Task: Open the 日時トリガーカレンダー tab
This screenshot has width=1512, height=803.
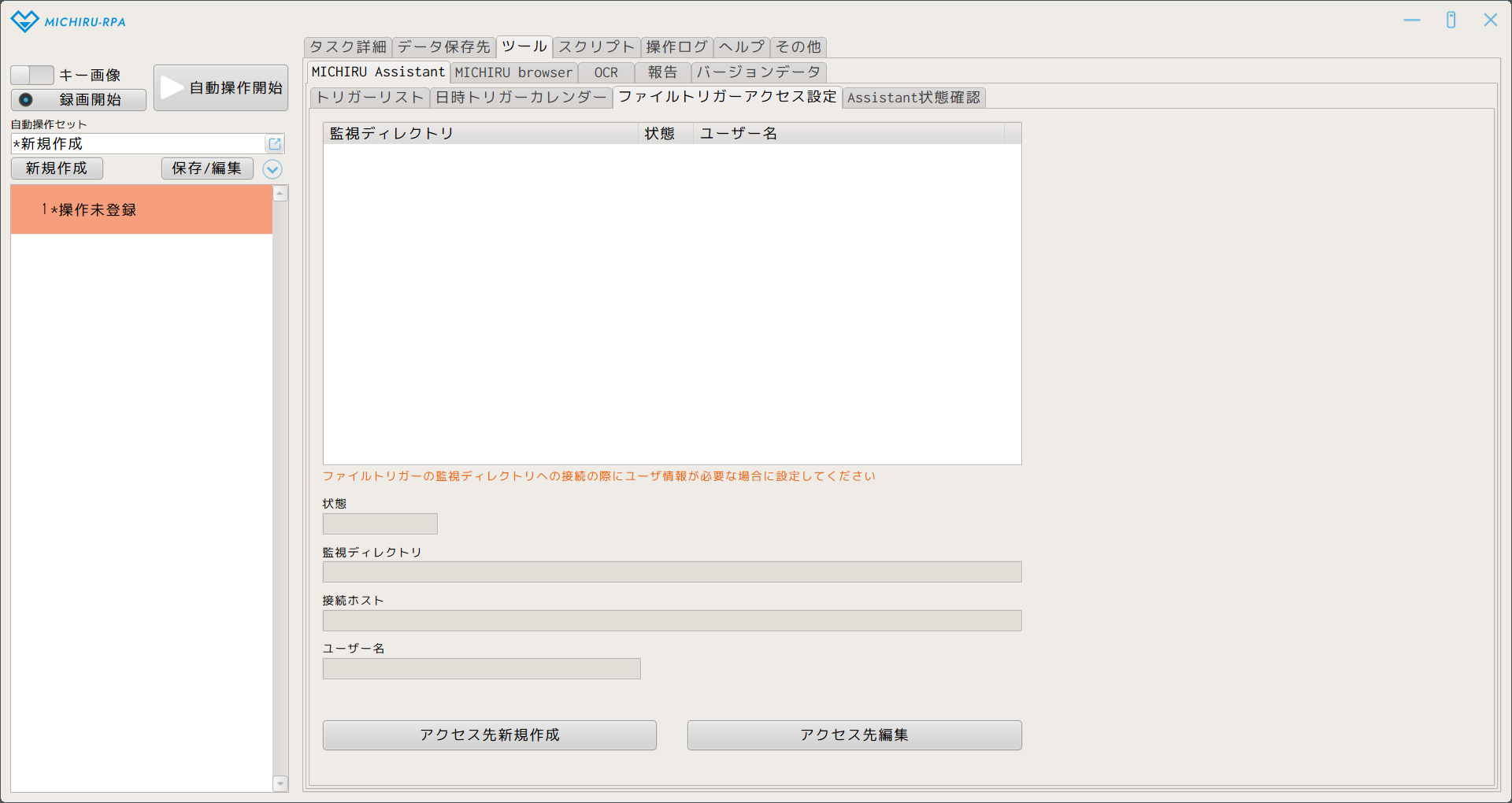Action: (521, 98)
